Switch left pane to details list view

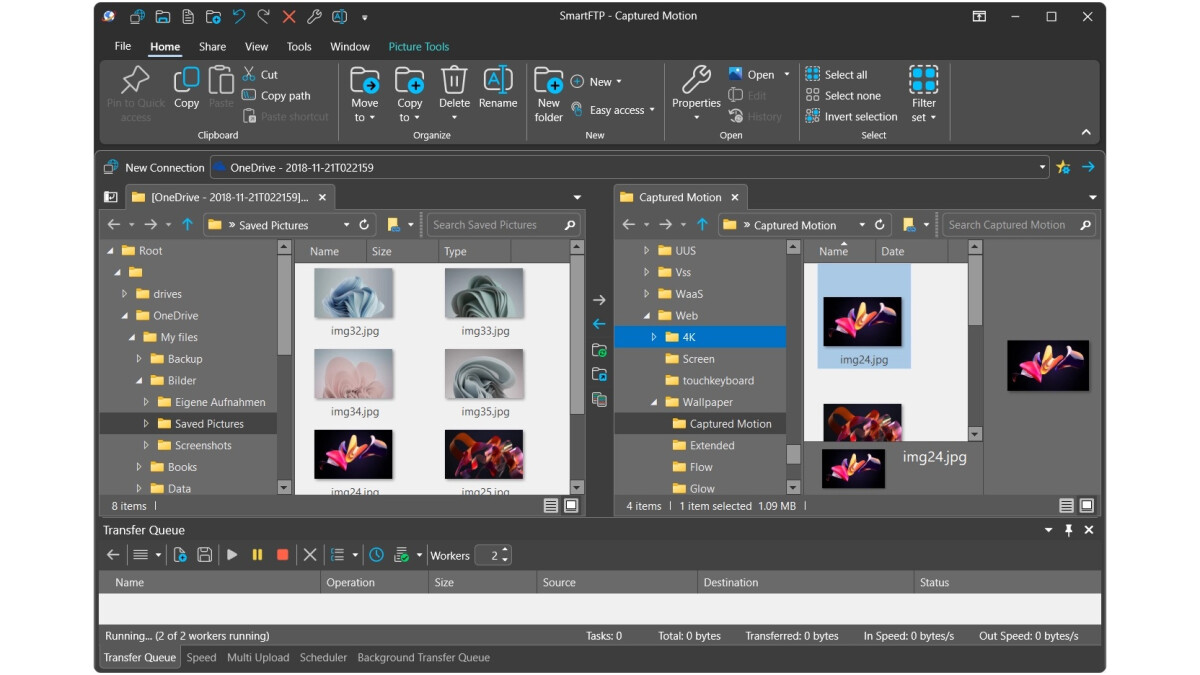click(551, 506)
